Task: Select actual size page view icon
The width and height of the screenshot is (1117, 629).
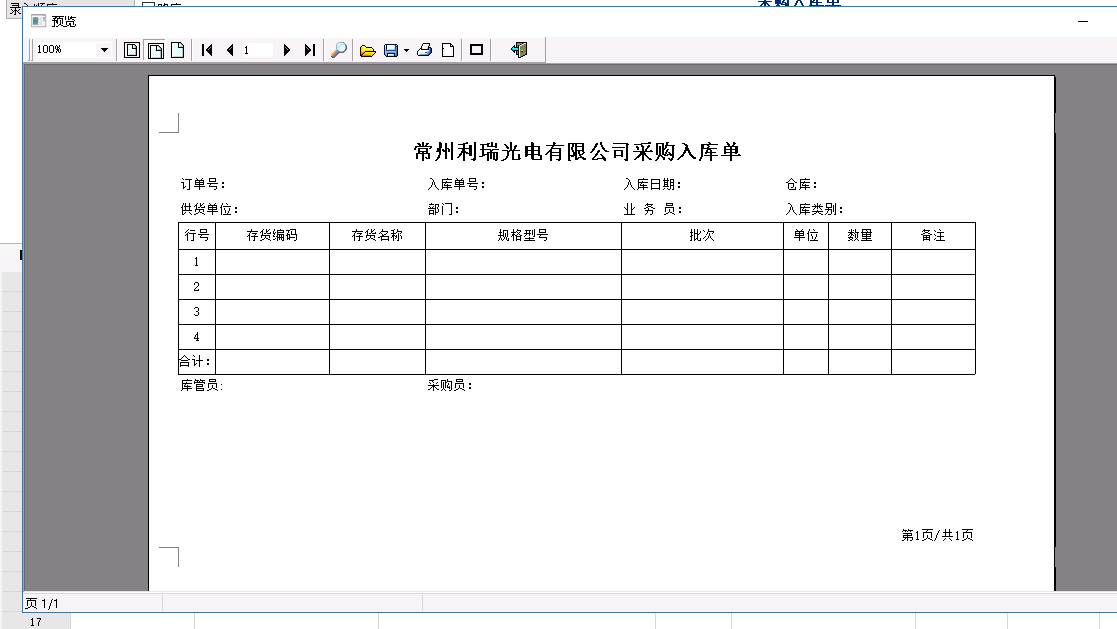Action: pyautogui.click(x=178, y=50)
